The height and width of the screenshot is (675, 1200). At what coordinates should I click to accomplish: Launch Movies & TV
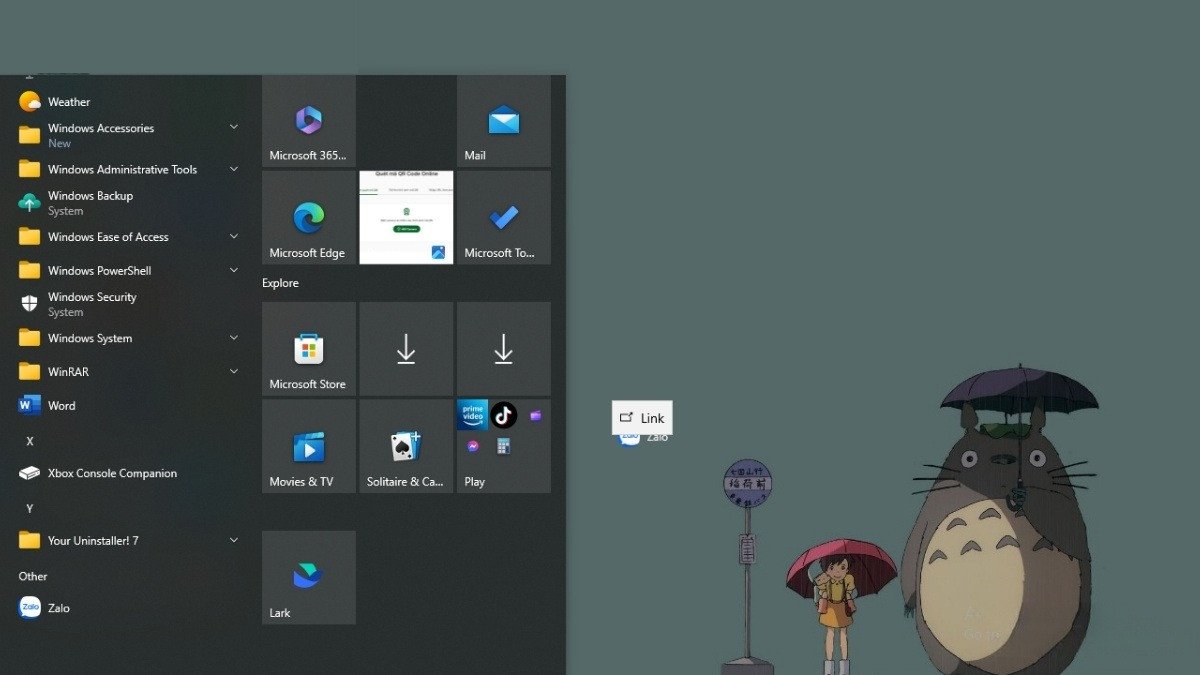click(307, 446)
